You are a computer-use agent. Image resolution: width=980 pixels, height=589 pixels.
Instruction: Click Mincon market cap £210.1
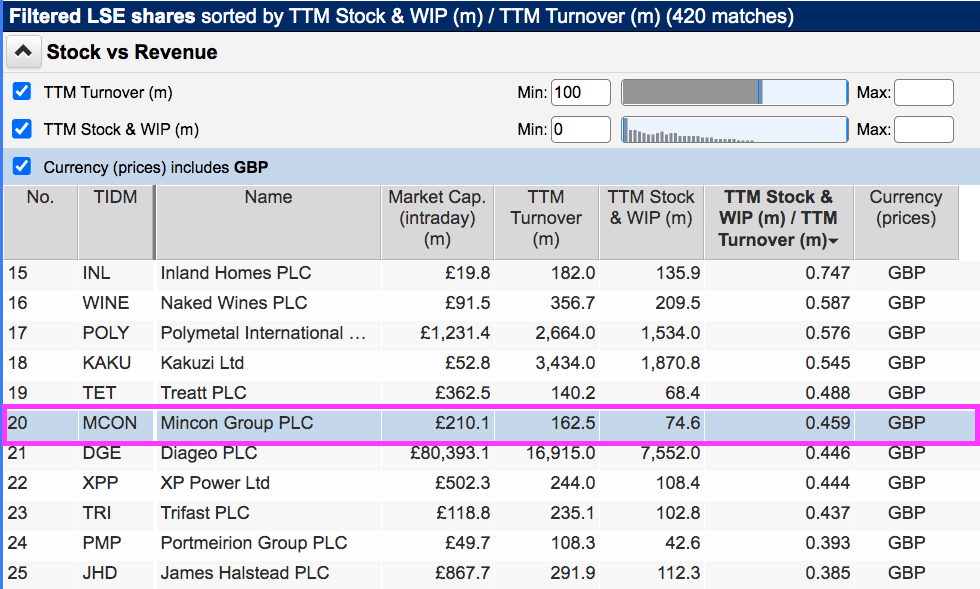[x=462, y=423]
